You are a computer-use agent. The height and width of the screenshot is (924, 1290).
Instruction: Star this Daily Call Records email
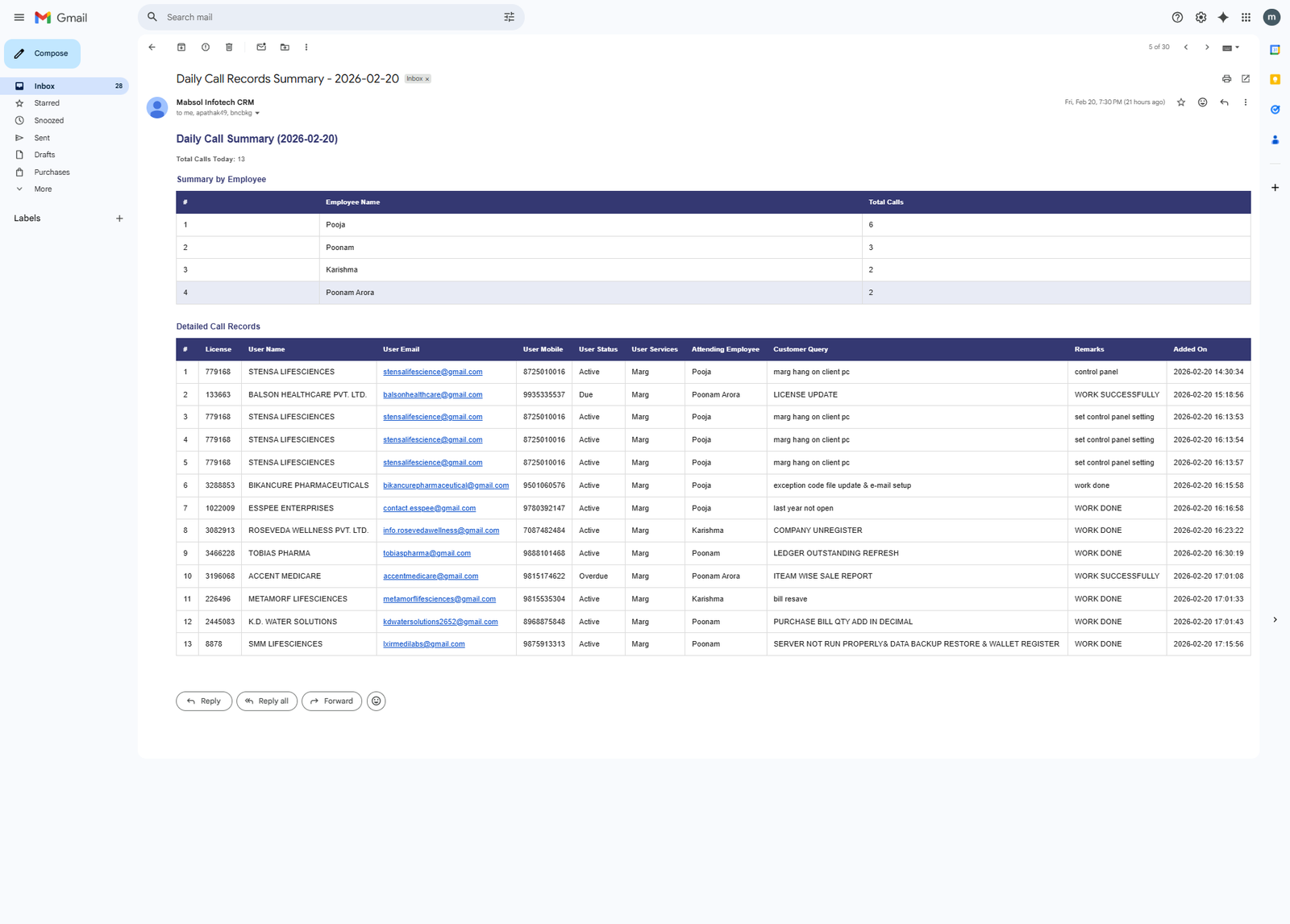tap(1181, 102)
